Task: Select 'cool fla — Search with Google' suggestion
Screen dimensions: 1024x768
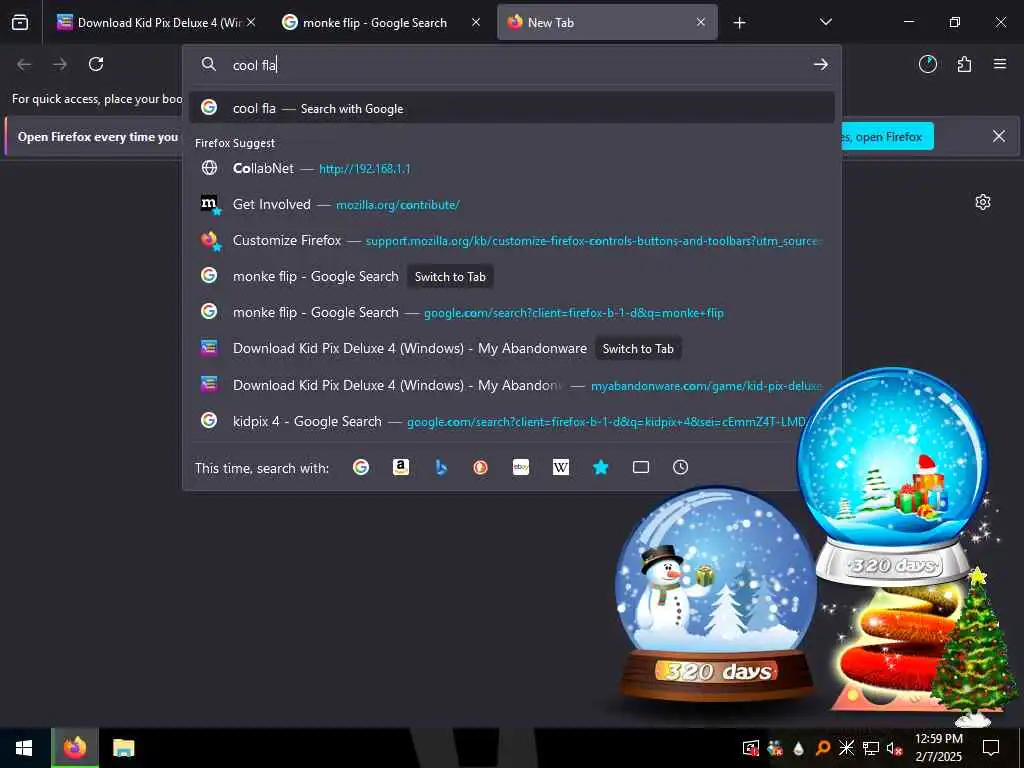Action: [x=511, y=108]
